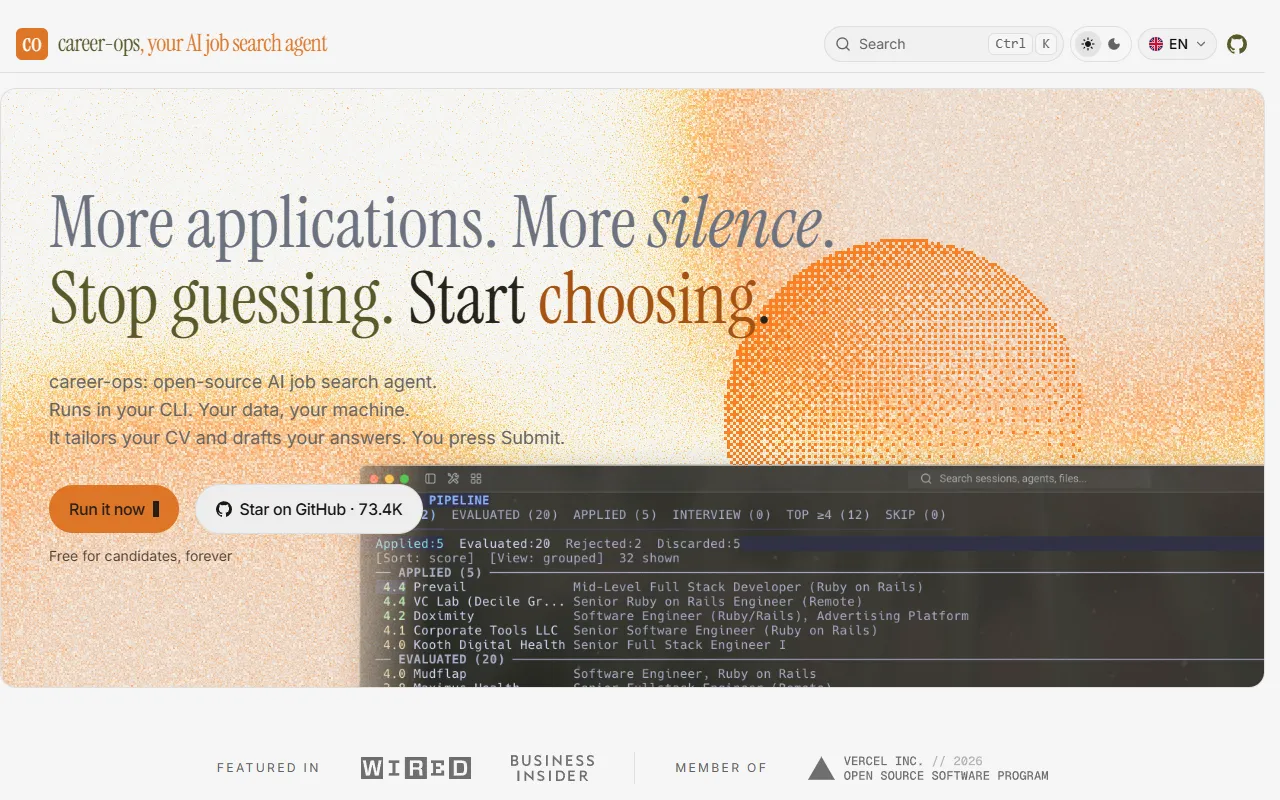The height and width of the screenshot is (800, 1280).
Task: Click the "OPEN SOURCE SOFTWARE PROGRAM" text
Action: 946,776
